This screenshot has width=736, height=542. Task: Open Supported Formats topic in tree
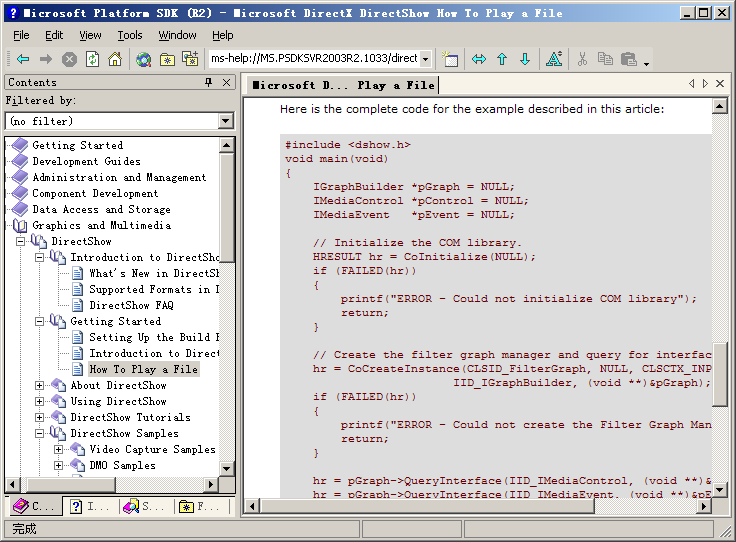154,290
